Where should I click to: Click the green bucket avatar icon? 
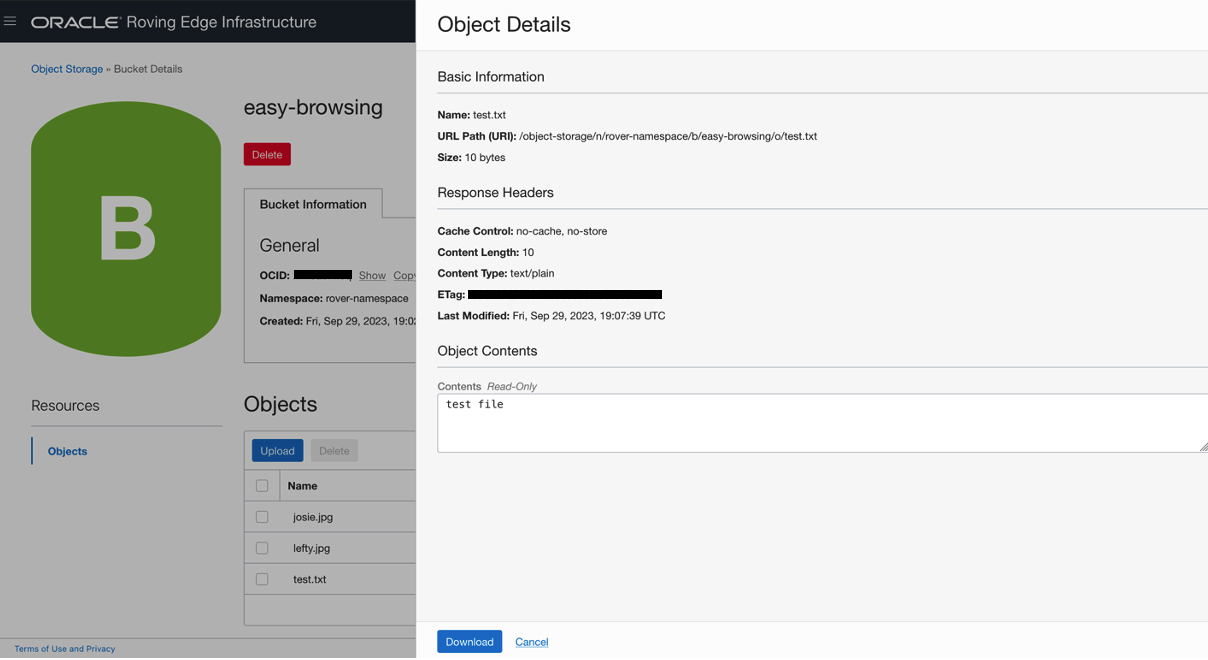point(125,228)
